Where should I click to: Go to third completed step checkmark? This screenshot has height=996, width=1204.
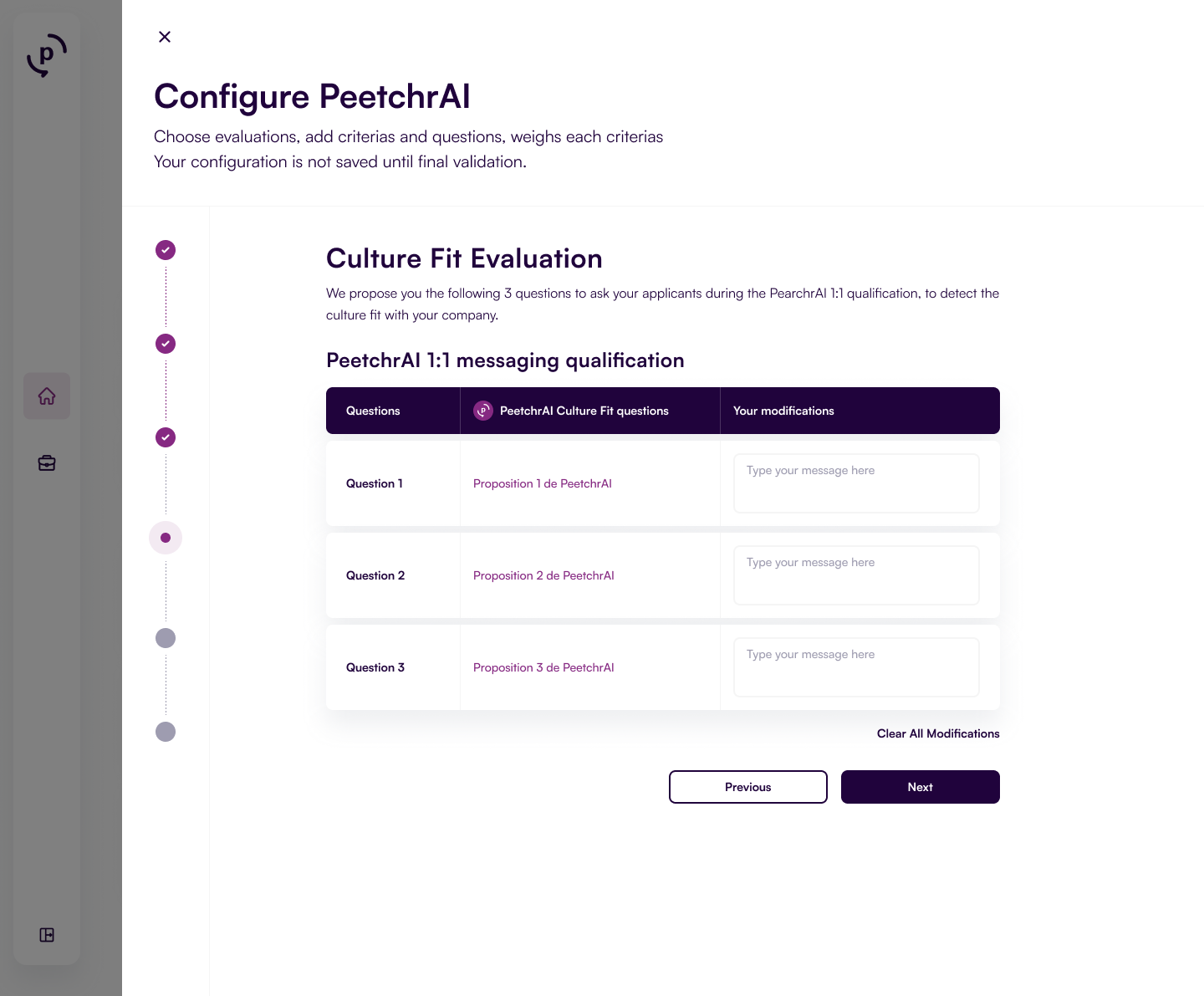click(x=166, y=437)
